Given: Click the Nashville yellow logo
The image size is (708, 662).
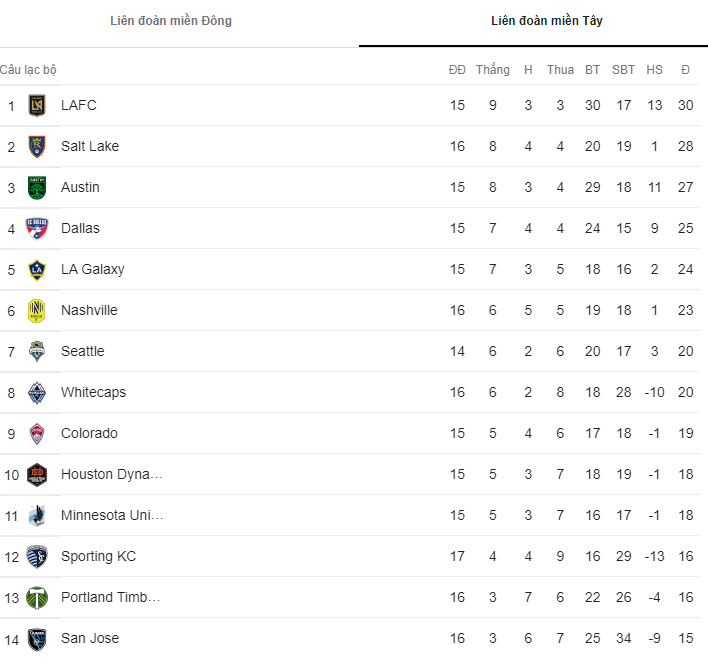Looking at the screenshot, I should [x=37, y=310].
